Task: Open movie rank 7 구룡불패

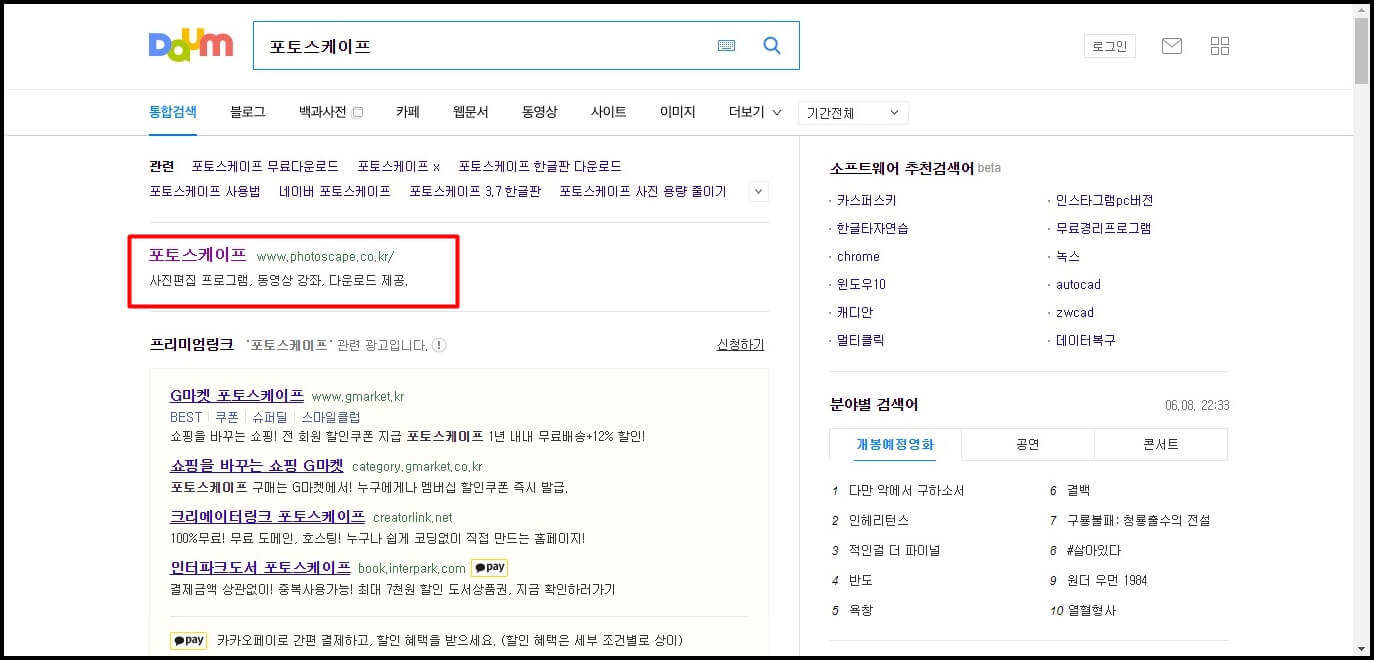Action: pos(1139,520)
